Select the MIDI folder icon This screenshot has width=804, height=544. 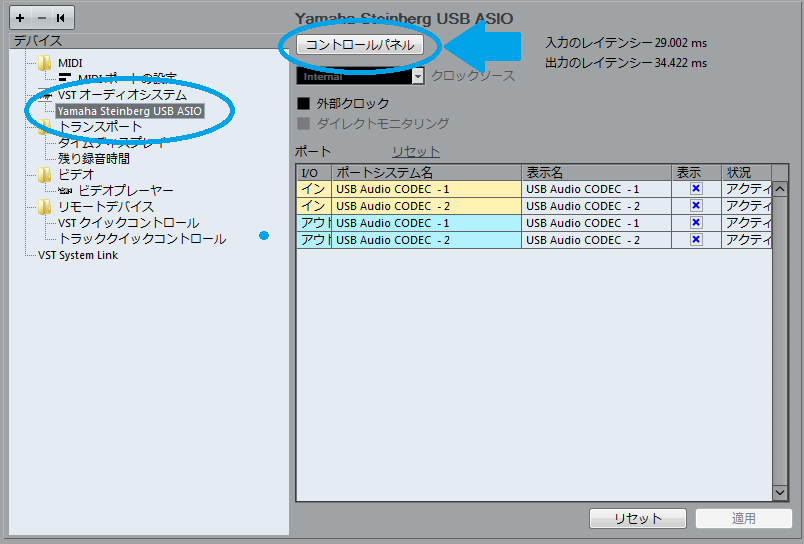(x=45, y=63)
